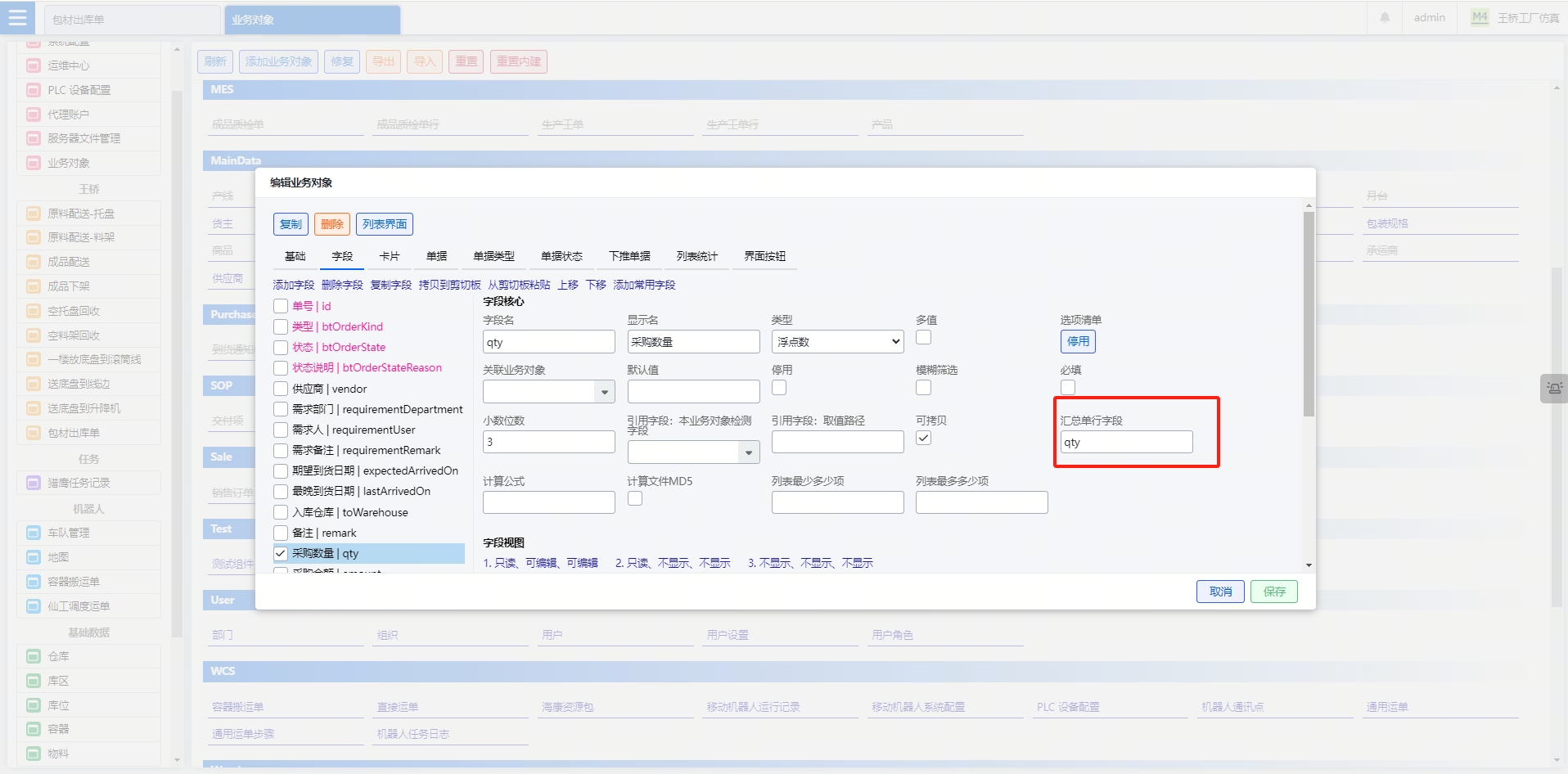Check the 必填 checkbox
This screenshot has height=774, width=1568.
click(1068, 387)
